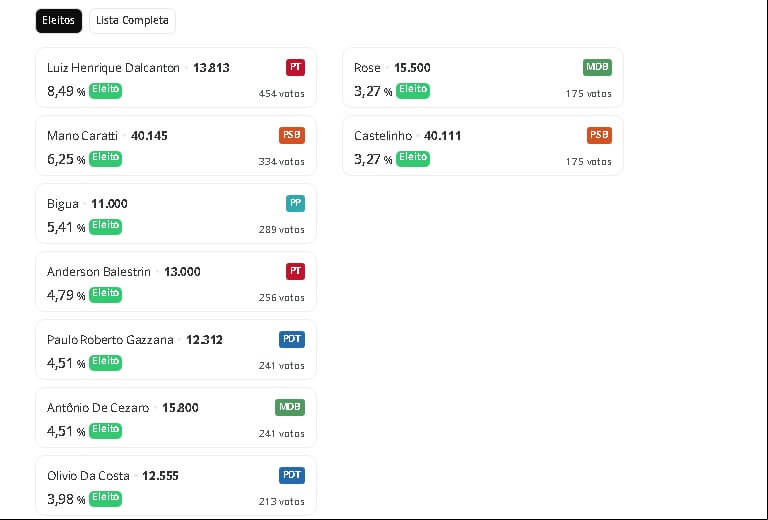This screenshot has width=768, height=520.
Task: Click PT party badge for Luiz Henrique Dalcanton
Action: [x=295, y=67]
